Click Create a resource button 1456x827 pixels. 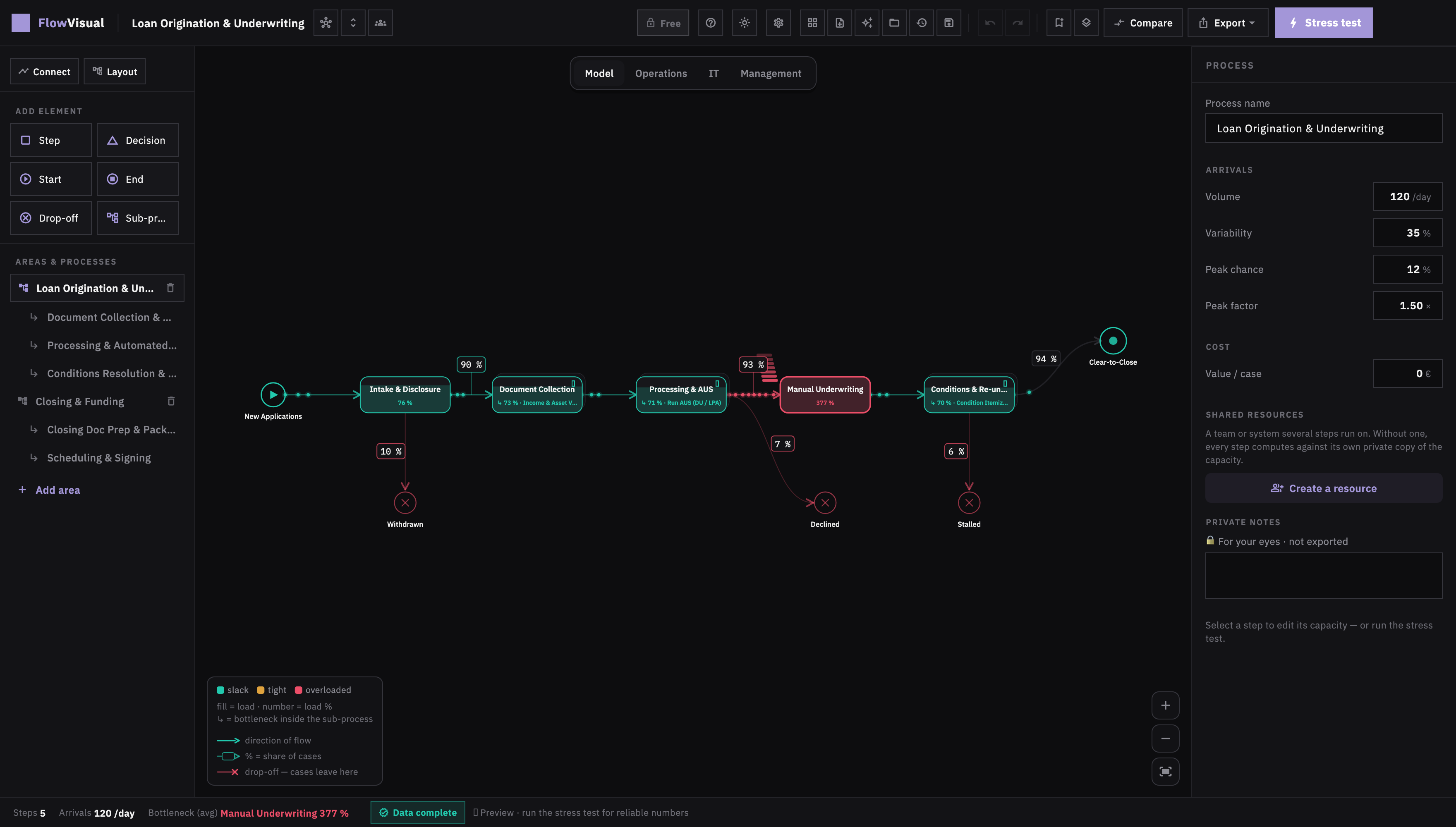(x=1323, y=488)
